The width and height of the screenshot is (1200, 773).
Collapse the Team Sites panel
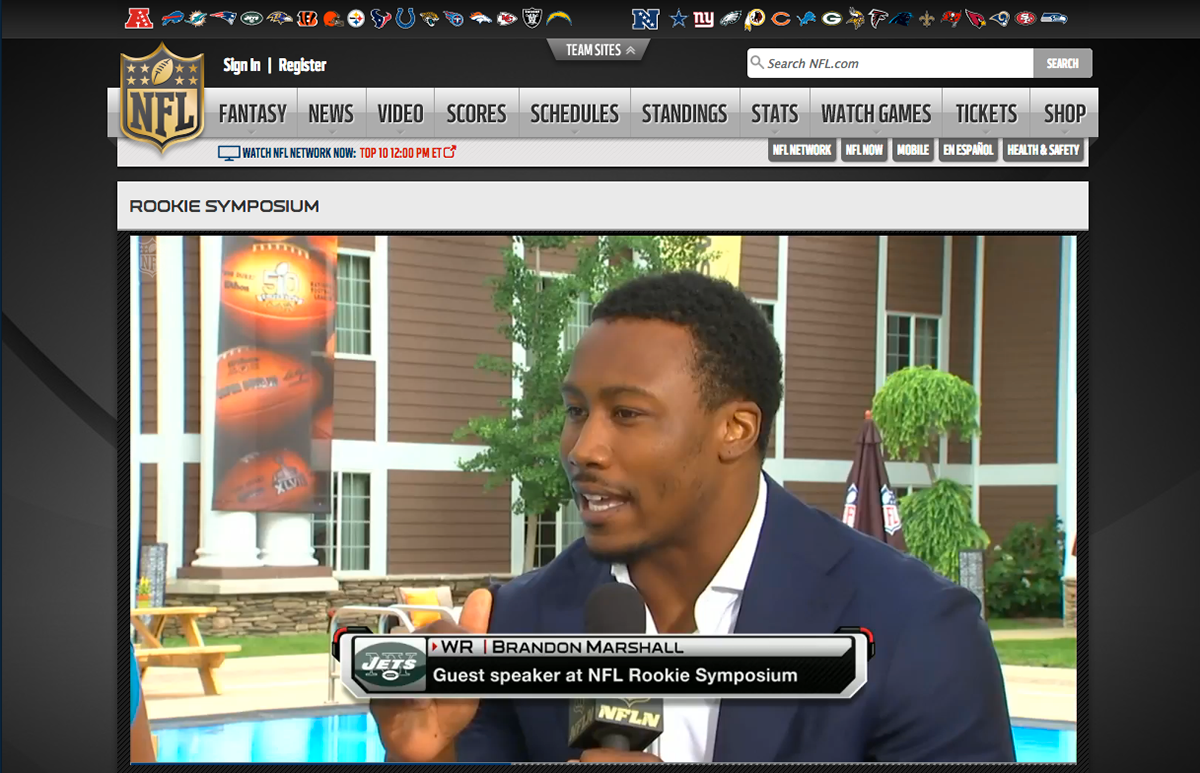tap(599, 50)
